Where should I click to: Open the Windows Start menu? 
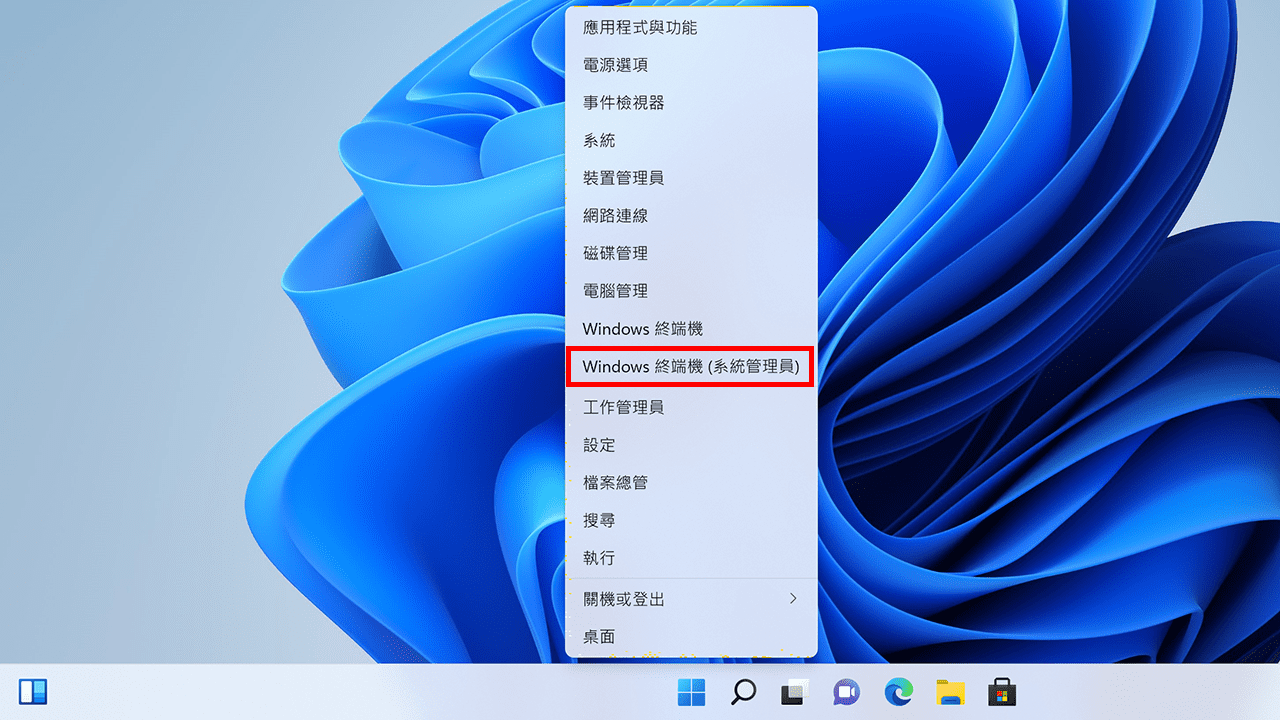click(690, 691)
